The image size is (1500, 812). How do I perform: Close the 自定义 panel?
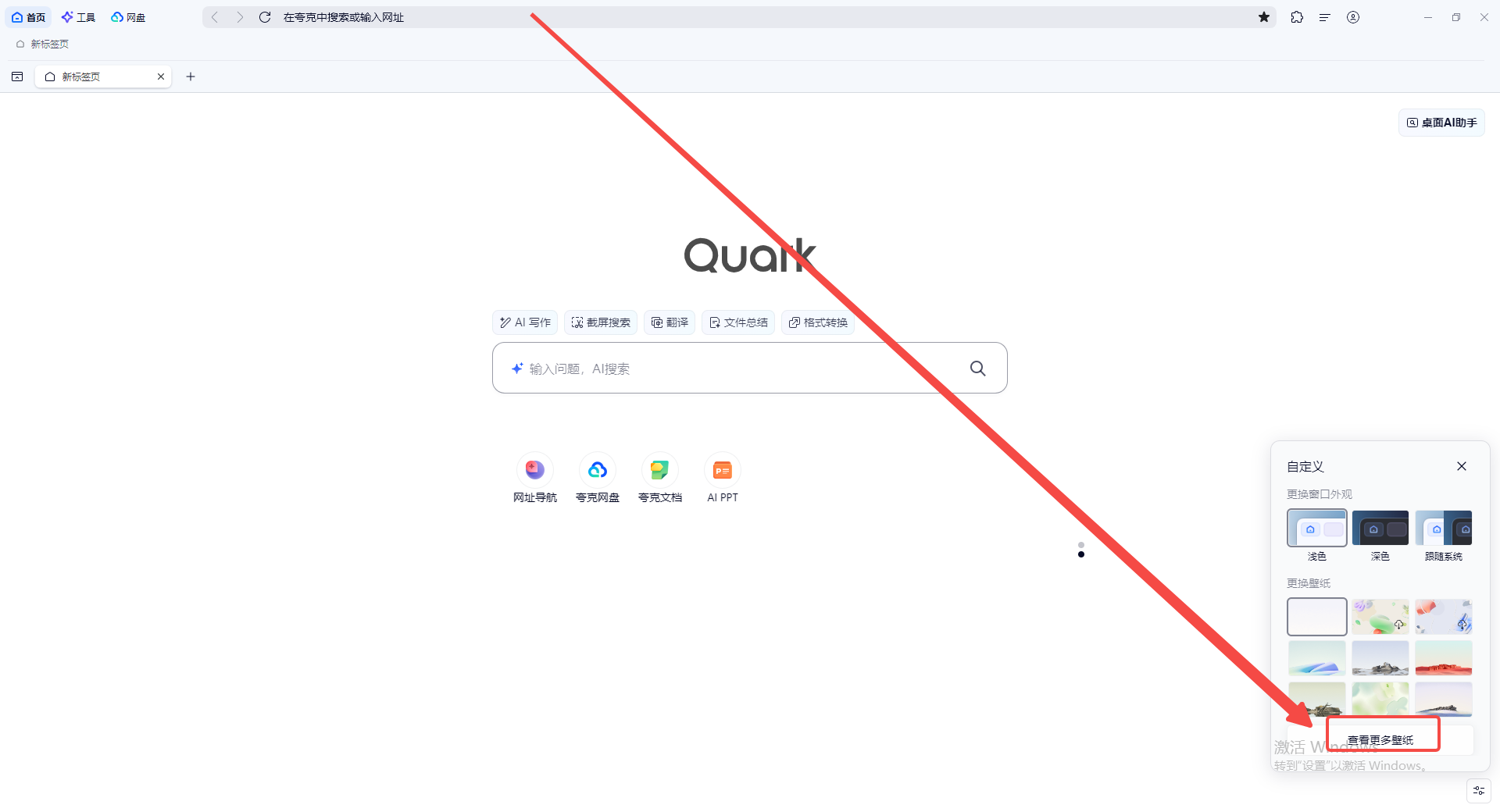pos(1462,466)
